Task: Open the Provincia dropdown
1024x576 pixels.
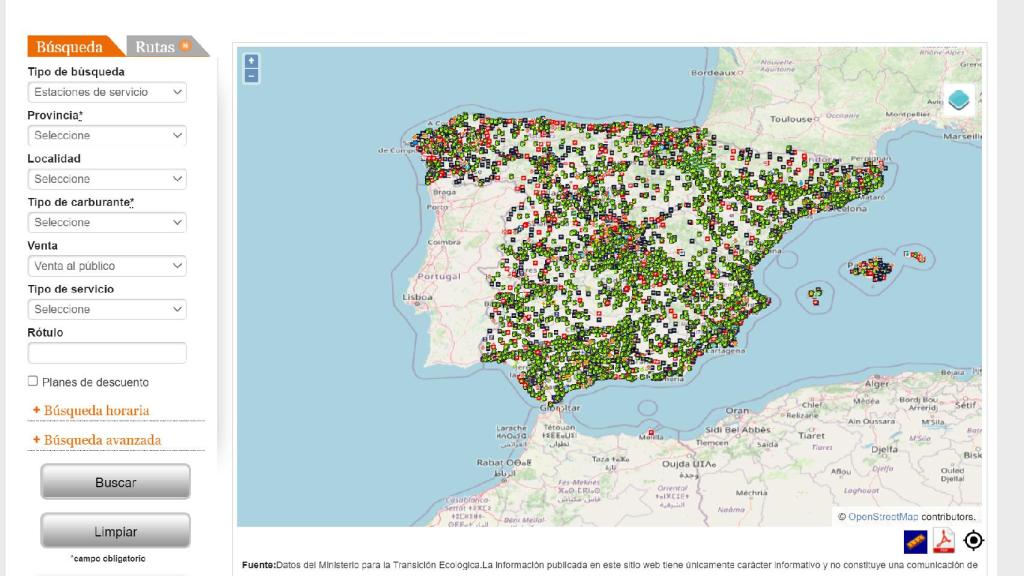Action: tap(107, 135)
